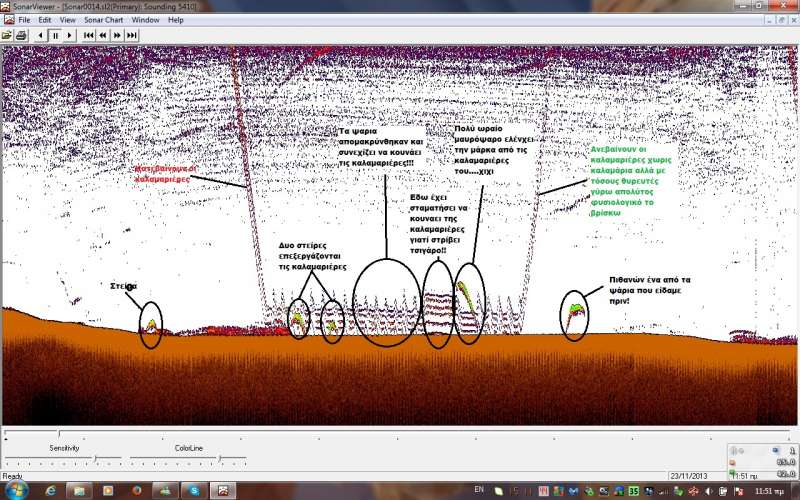Screen dimensions: 800x500
Task: Open the File menu
Action: 24,20
